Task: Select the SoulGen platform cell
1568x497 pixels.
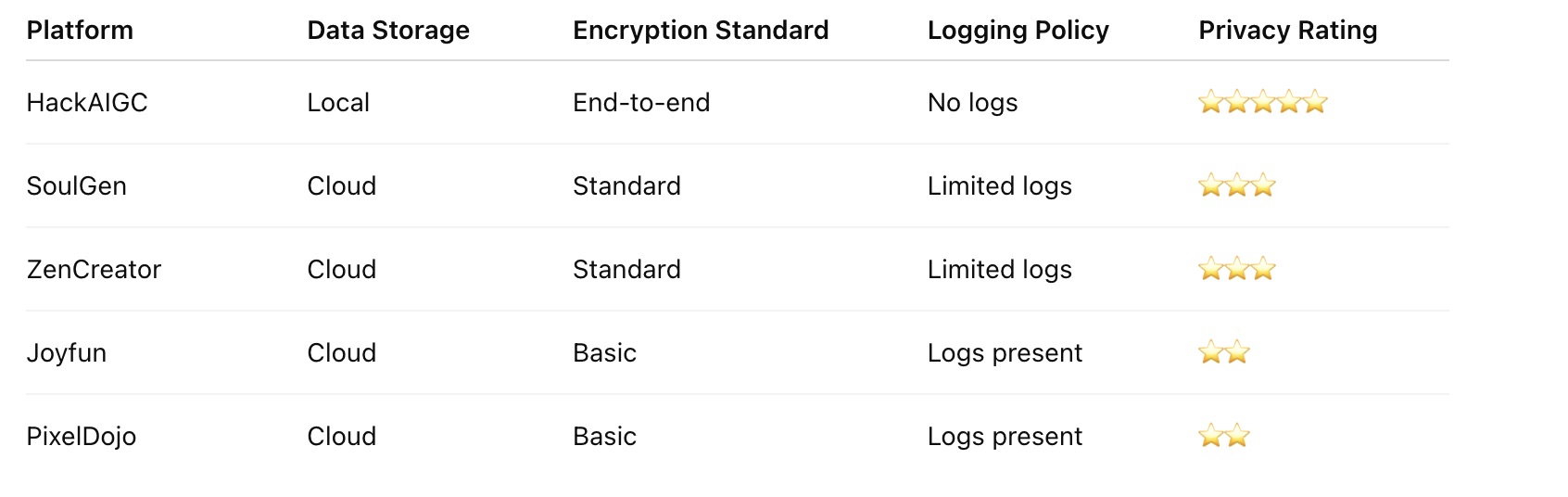Action: 76,186
